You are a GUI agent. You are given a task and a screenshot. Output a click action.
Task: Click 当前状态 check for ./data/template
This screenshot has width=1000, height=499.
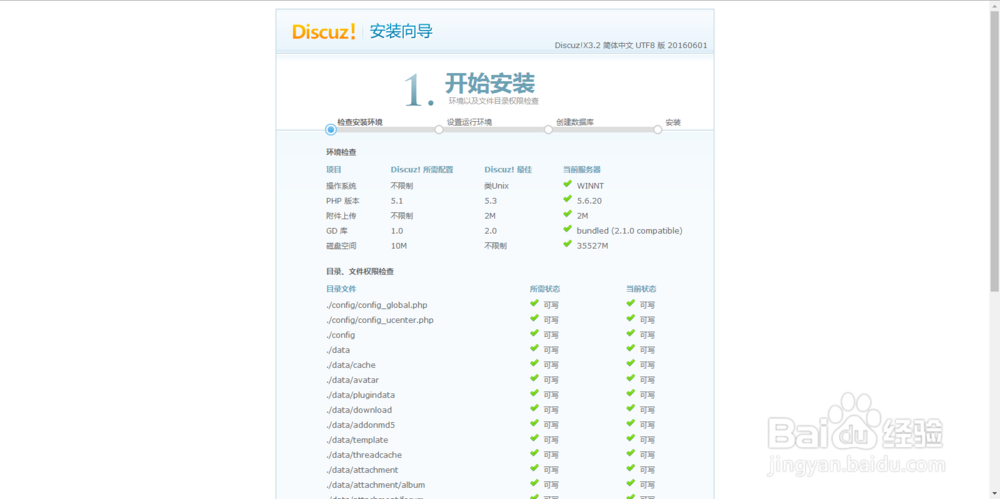pyautogui.click(x=631, y=438)
